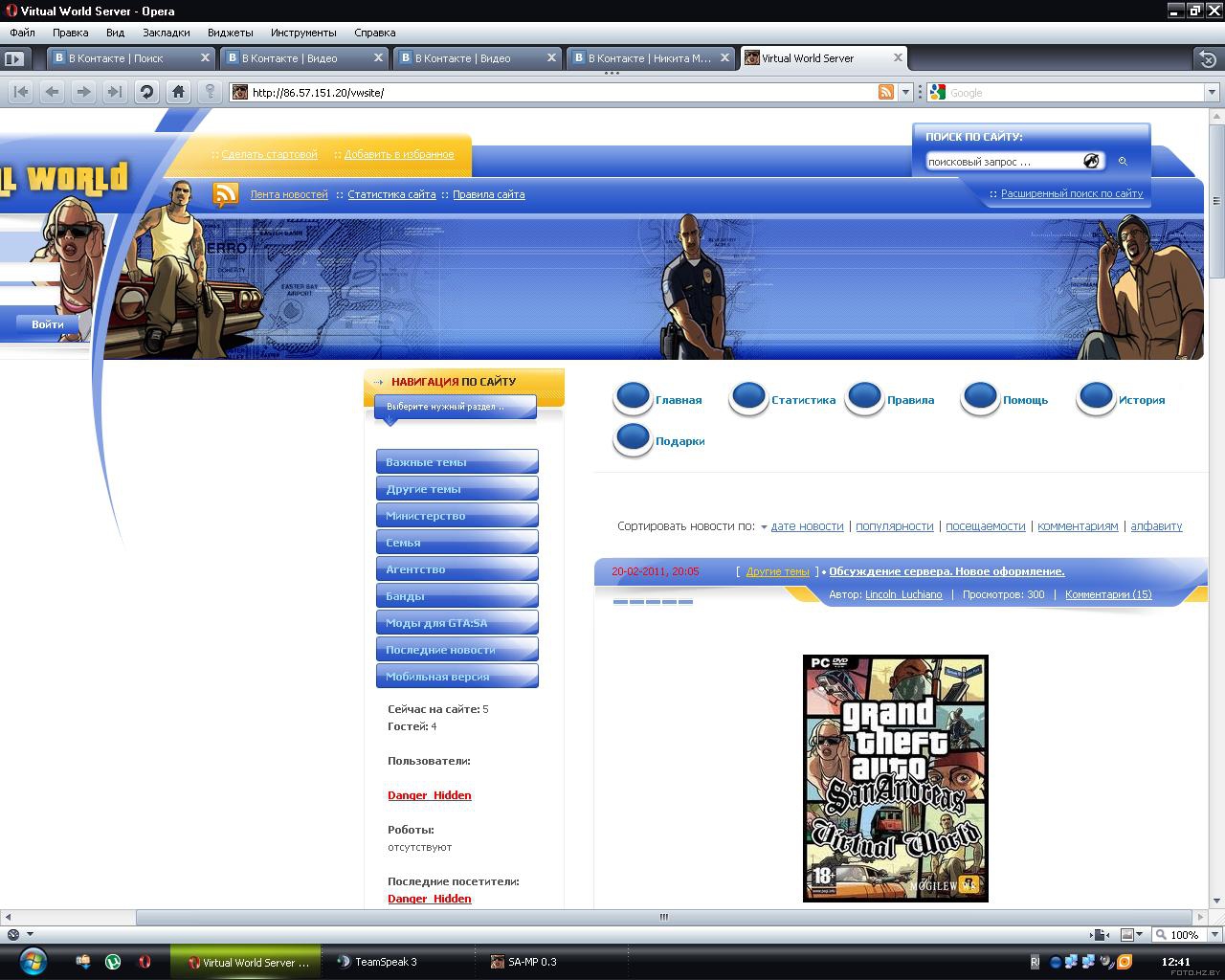This screenshot has width=1225, height=980.
Task: Click the Fast Forward navigation button
Action: [x=114, y=92]
